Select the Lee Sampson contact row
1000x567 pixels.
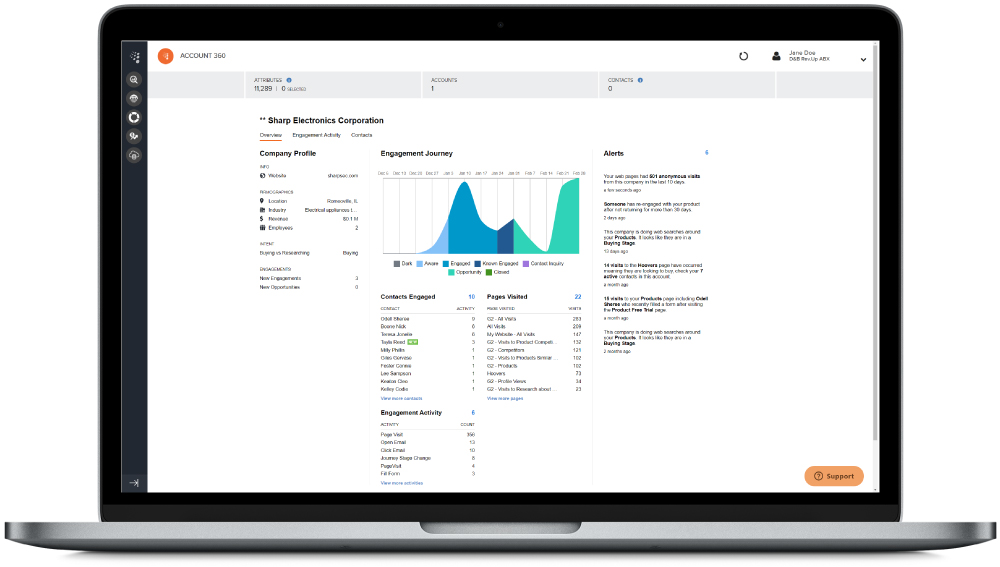click(x=427, y=374)
